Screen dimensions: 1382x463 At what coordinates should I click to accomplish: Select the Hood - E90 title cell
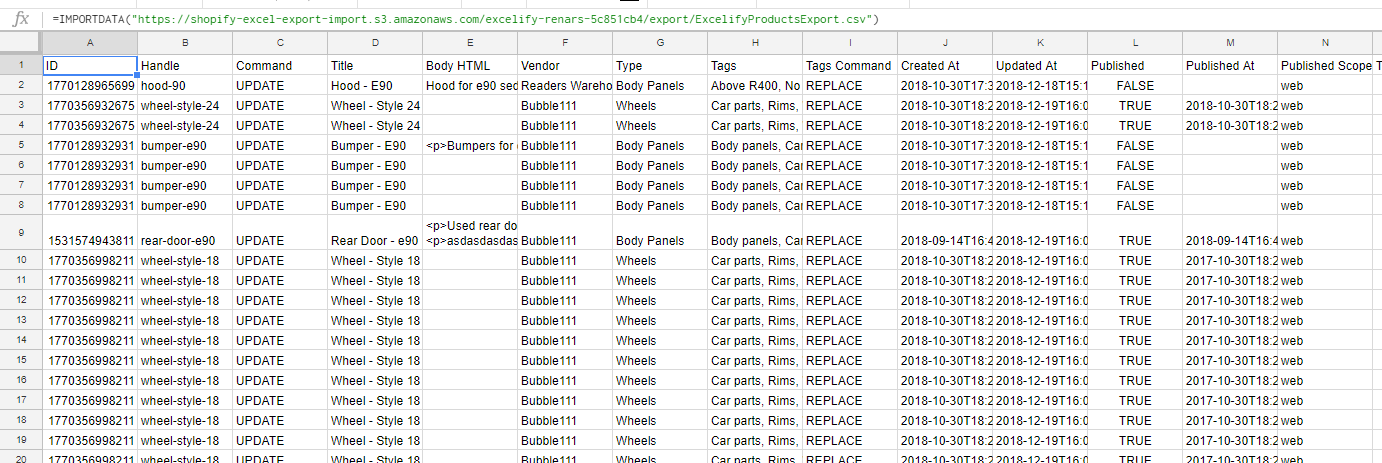pos(375,86)
